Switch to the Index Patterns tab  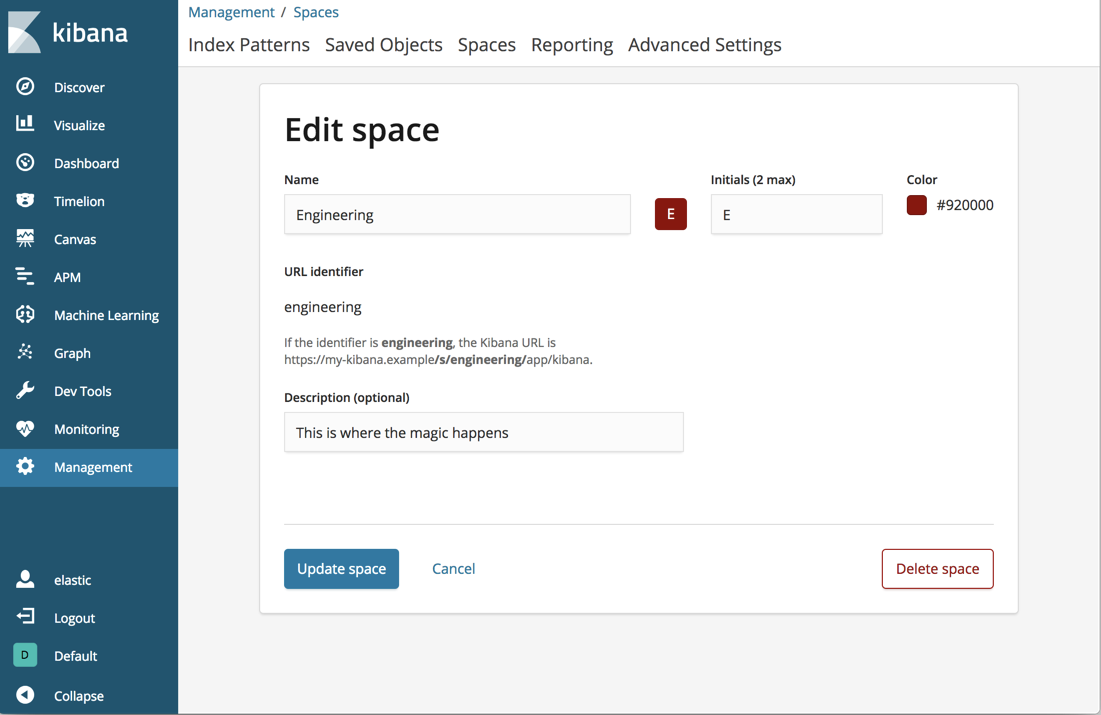(x=249, y=45)
